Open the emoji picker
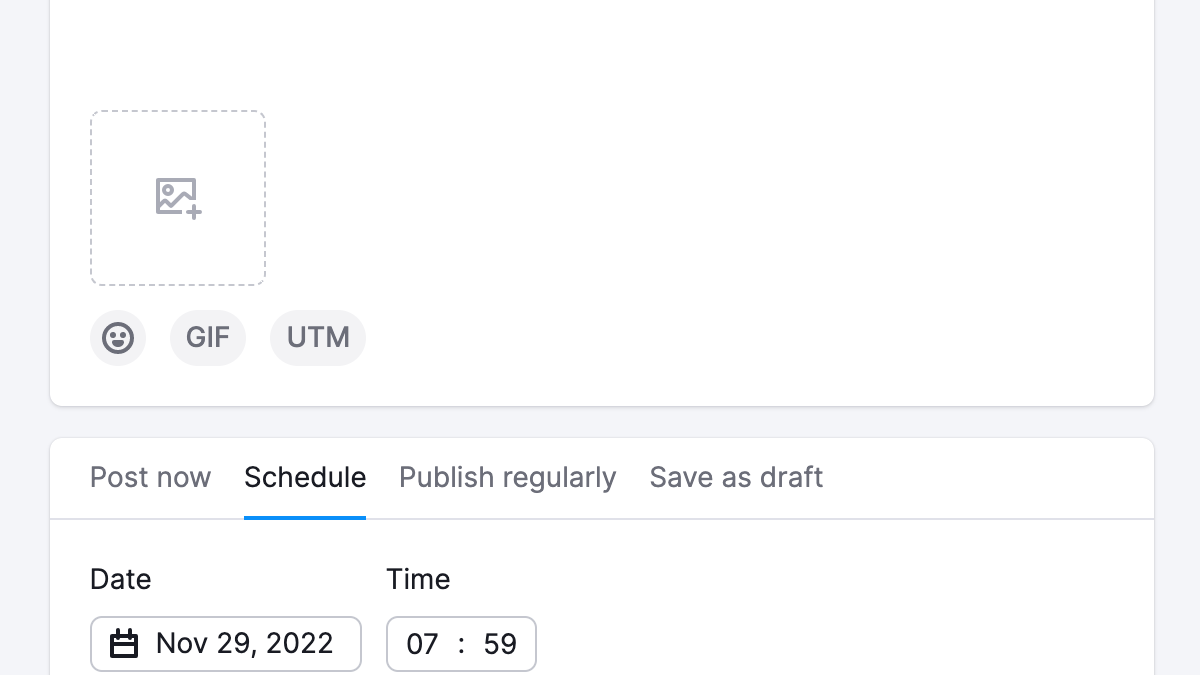Screen dimensions: 1200x675 [118, 338]
